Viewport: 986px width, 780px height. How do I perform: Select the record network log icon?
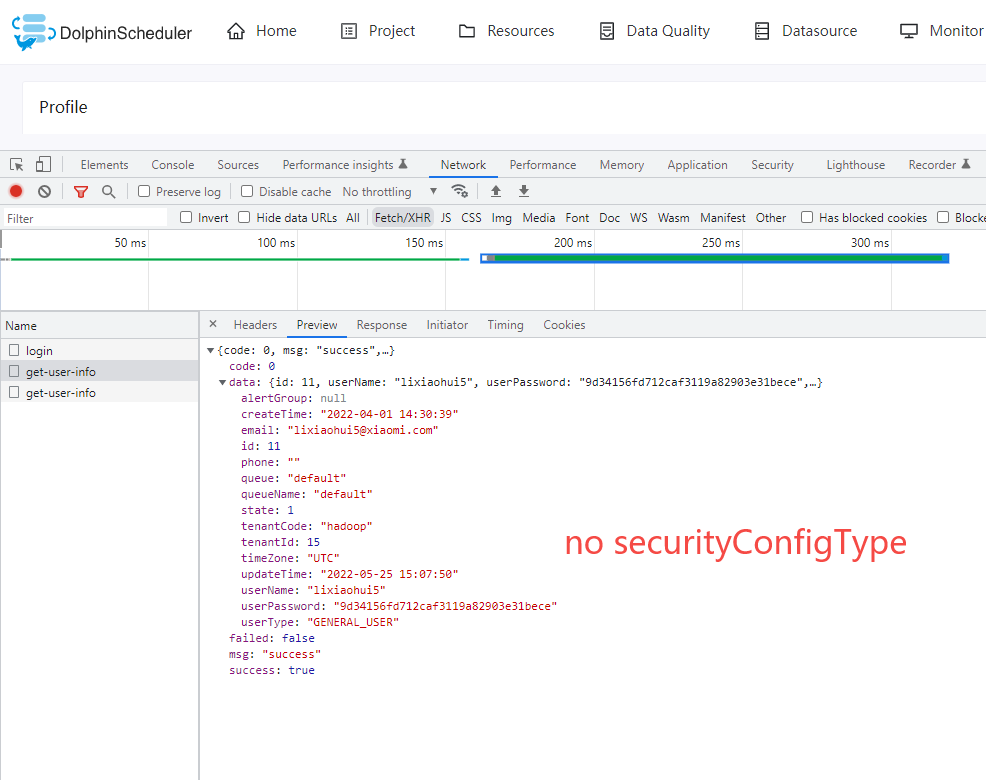pos(14,191)
